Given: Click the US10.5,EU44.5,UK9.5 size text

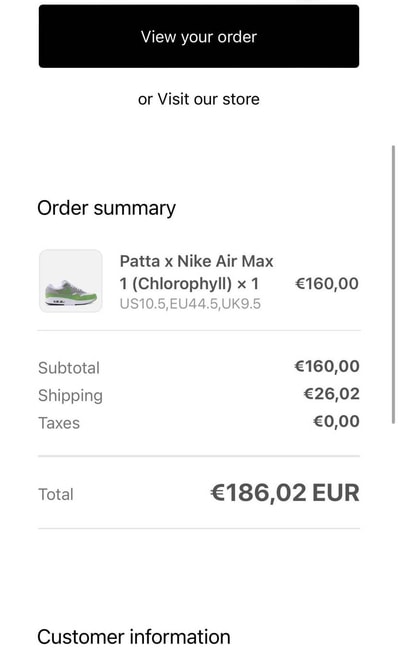Looking at the screenshot, I should [190, 304].
